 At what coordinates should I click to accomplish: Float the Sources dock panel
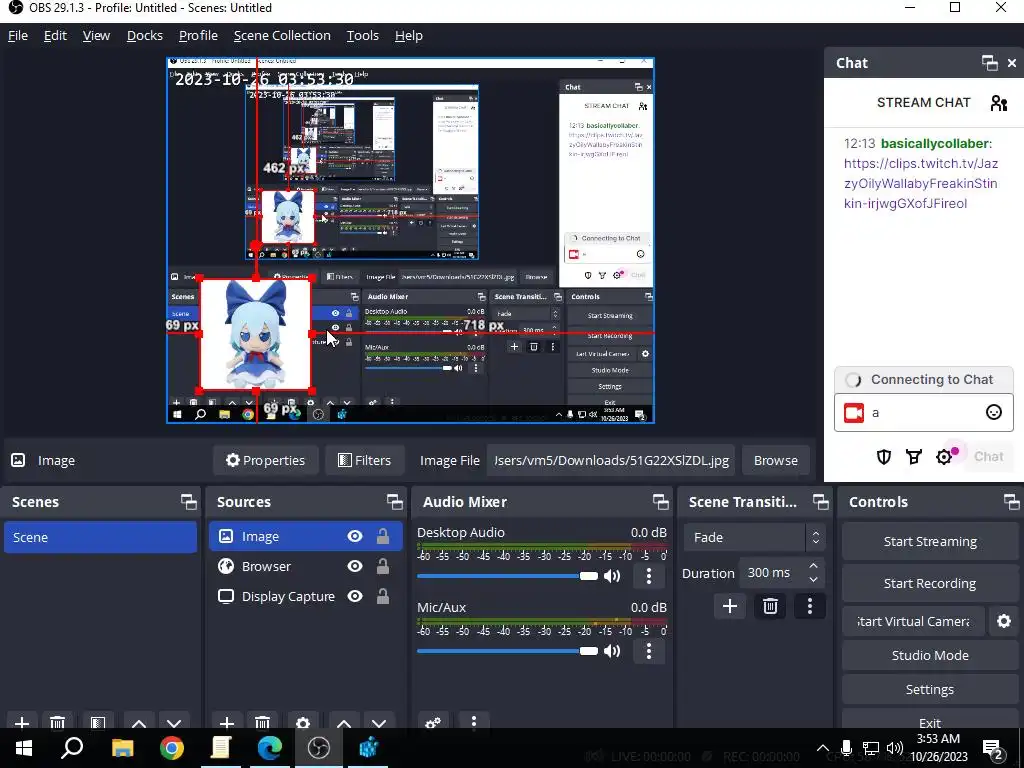pos(394,502)
